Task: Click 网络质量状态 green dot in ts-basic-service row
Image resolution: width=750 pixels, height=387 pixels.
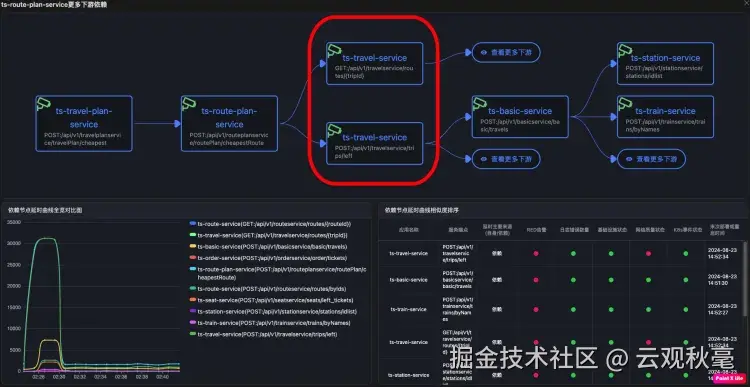Action: pos(648,280)
